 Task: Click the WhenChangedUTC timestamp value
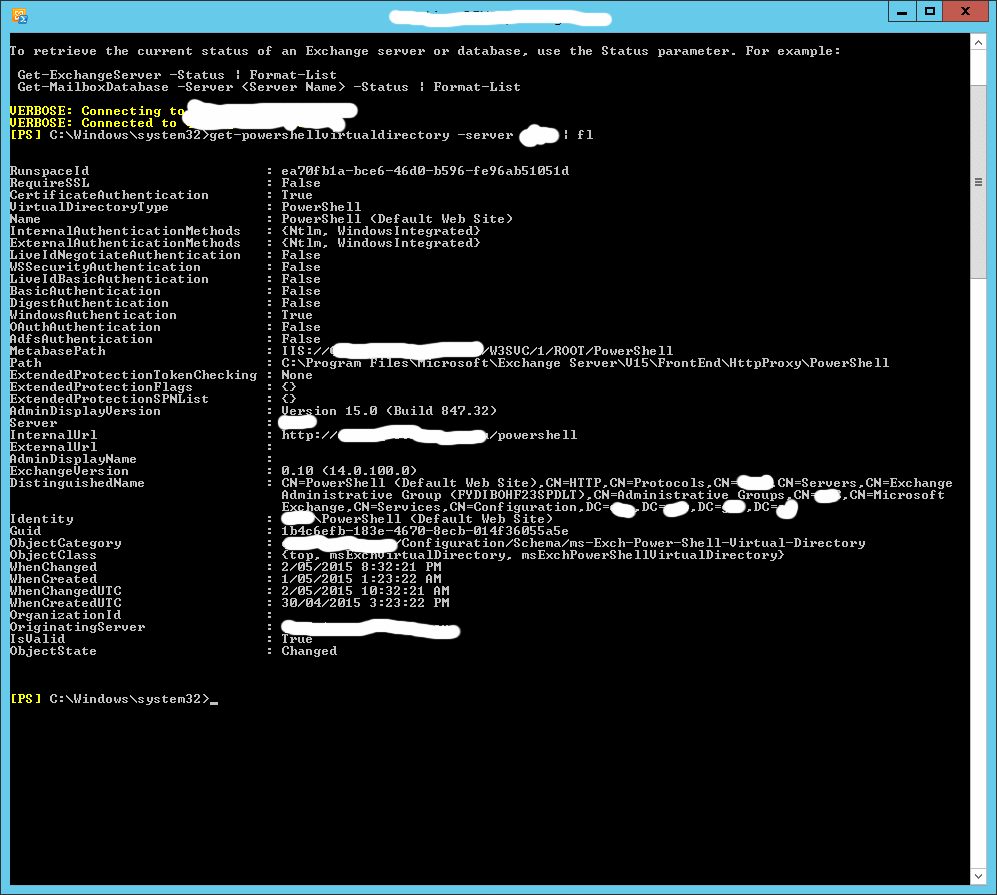tap(365, 591)
